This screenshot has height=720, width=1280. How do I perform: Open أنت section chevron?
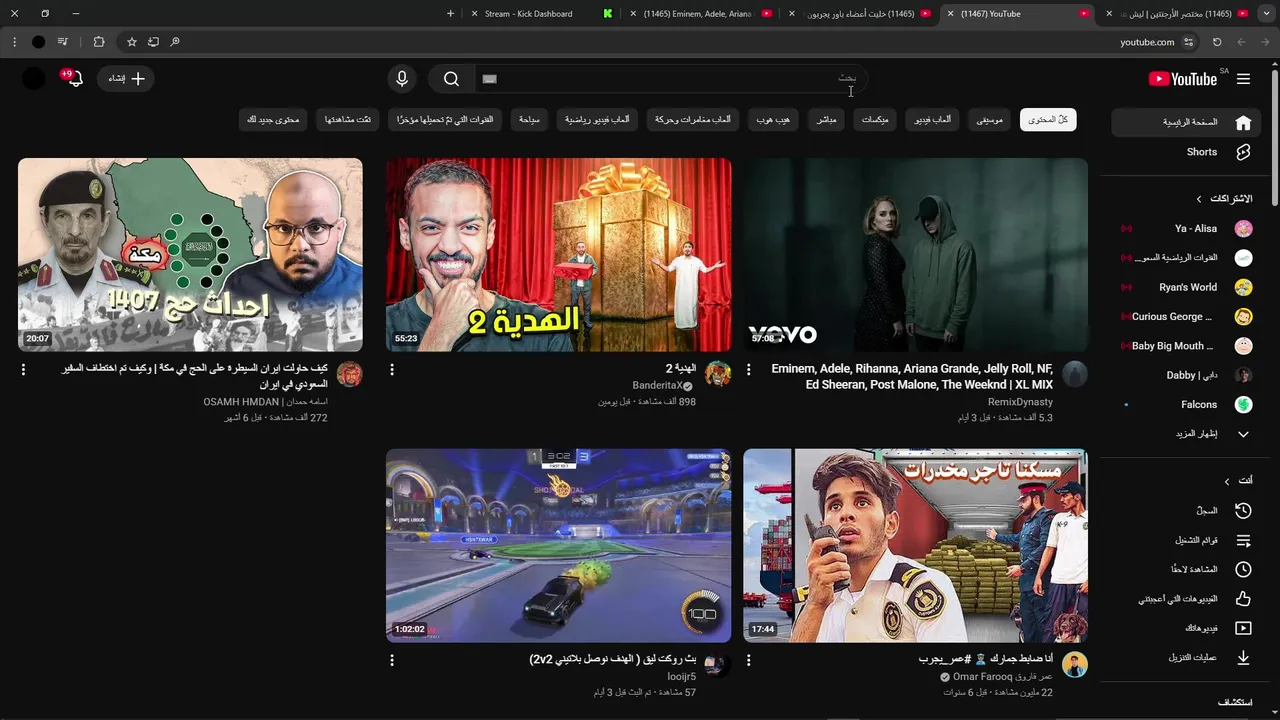tap(1227, 481)
